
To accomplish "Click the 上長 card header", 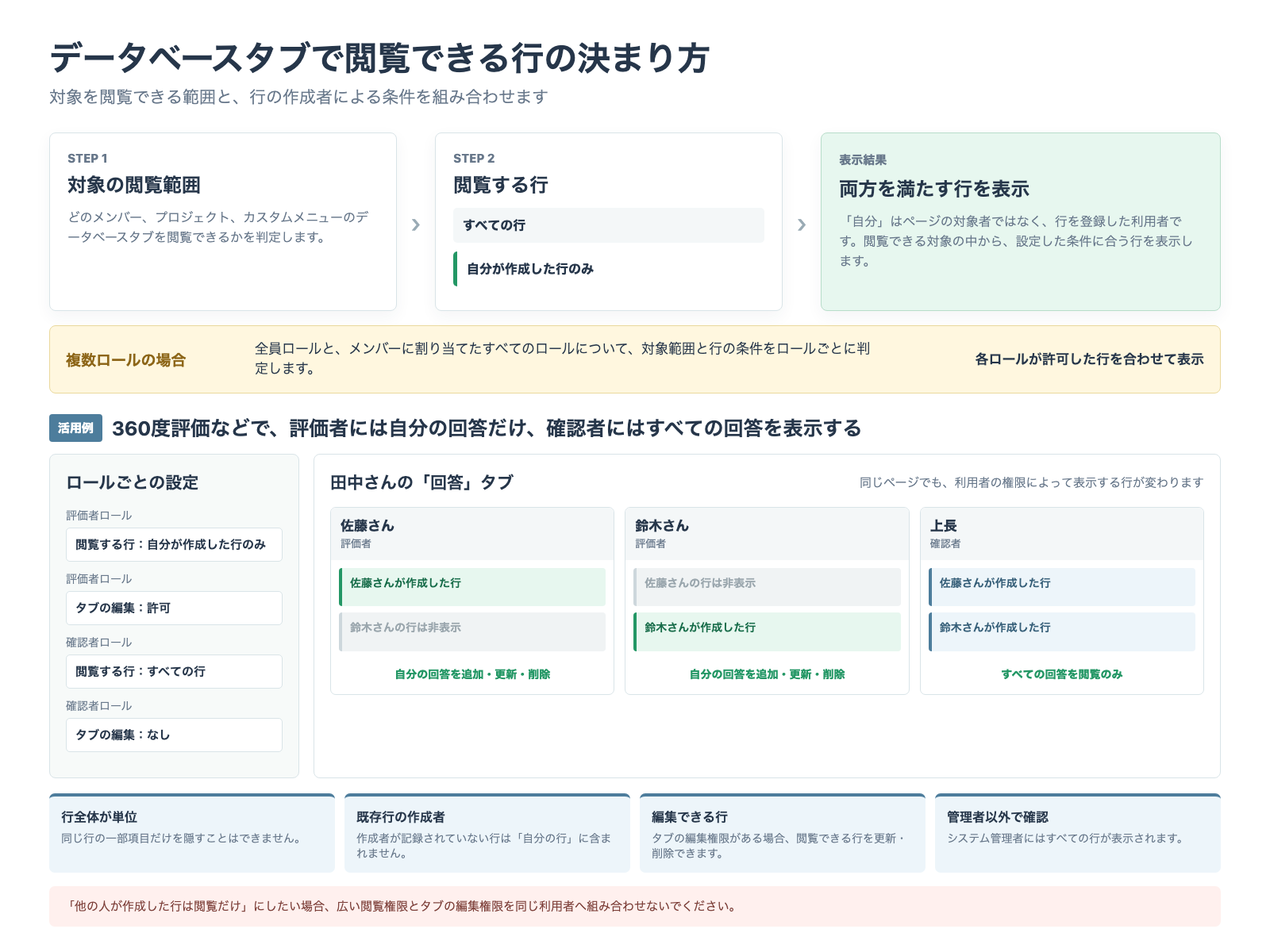I will point(1062,534).
